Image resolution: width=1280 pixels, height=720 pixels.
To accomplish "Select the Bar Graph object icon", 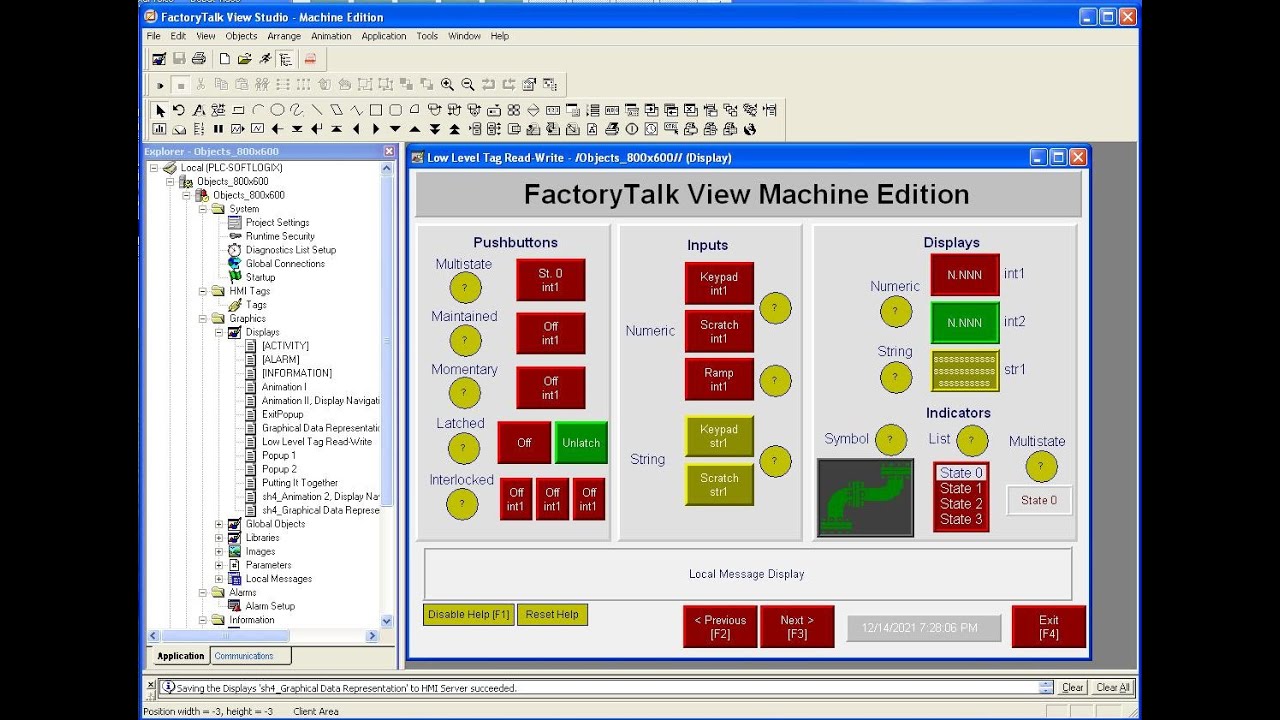I will (159, 129).
